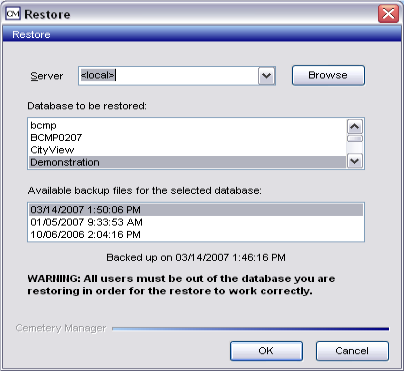Click the database list scroll up arrow

(x=355, y=126)
